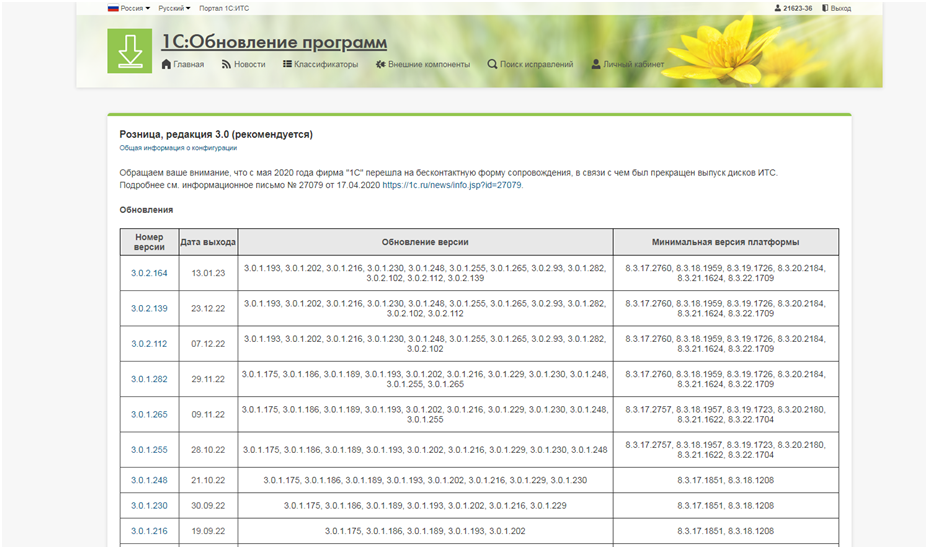Open version 3.0.2.139 link

[149, 308]
